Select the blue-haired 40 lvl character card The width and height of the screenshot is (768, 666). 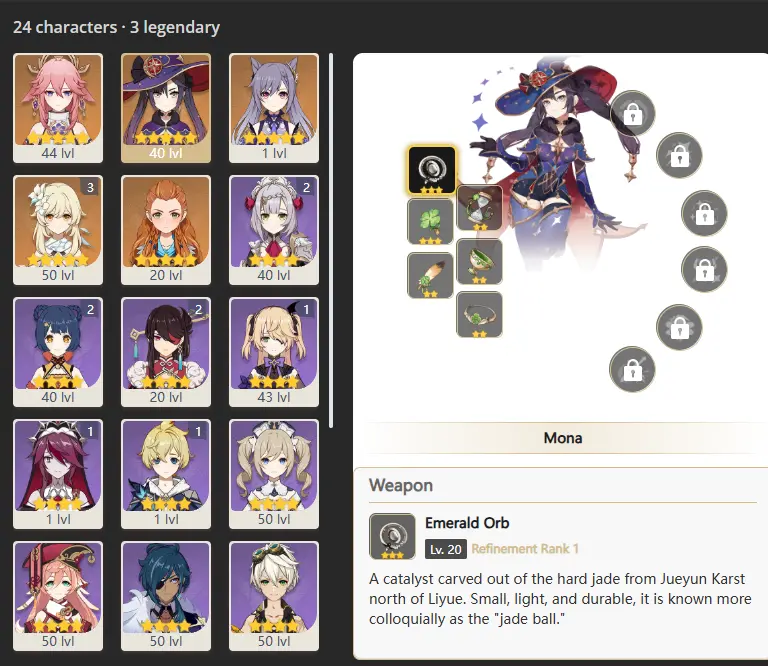[58, 352]
